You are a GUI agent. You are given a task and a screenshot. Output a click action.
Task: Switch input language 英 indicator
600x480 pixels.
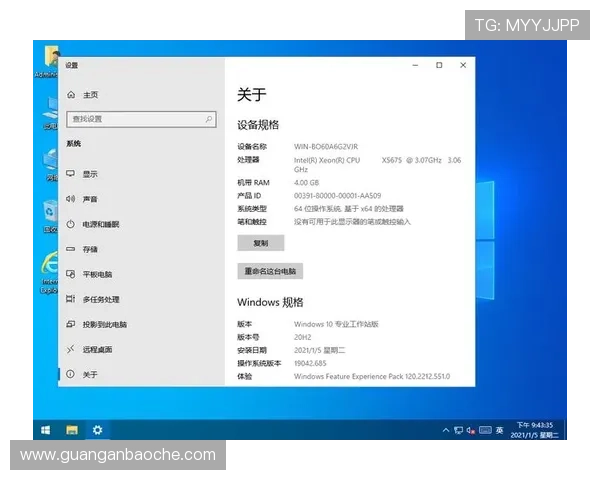pyautogui.click(x=499, y=431)
